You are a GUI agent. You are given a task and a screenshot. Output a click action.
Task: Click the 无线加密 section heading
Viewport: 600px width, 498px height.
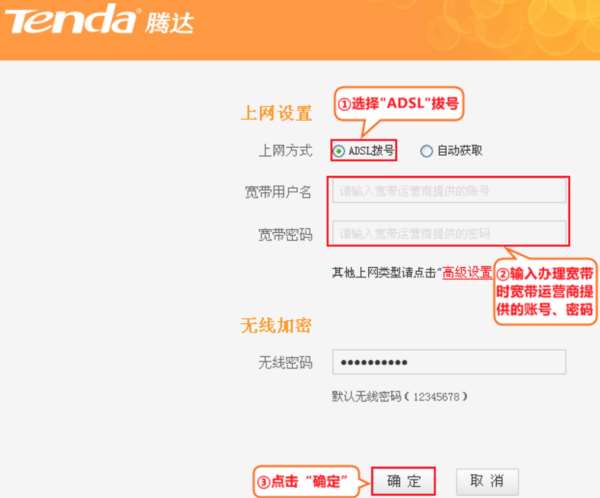pyautogui.click(x=276, y=326)
